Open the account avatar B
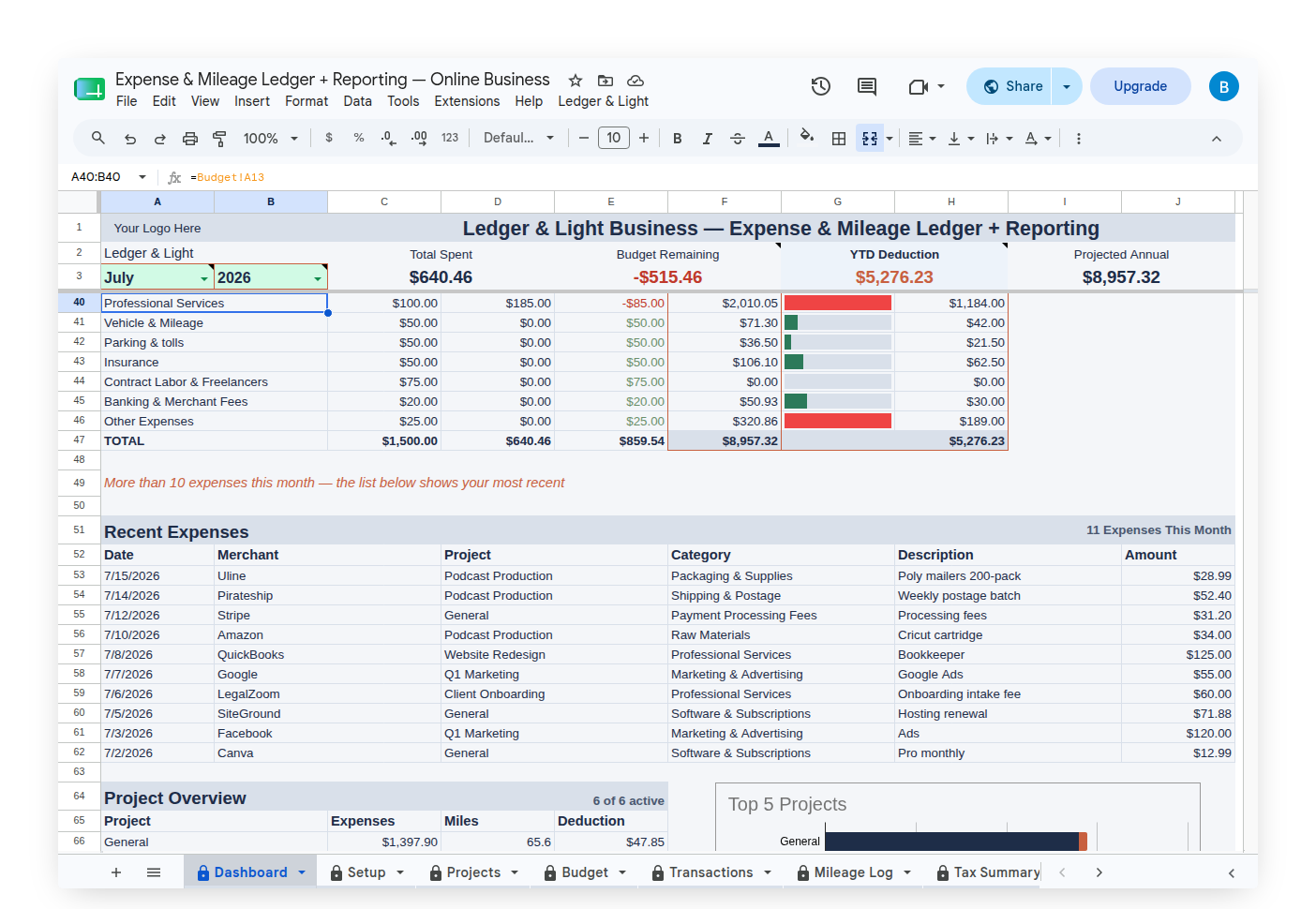Image resolution: width=1316 pixels, height=909 pixels. [x=1224, y=86]
